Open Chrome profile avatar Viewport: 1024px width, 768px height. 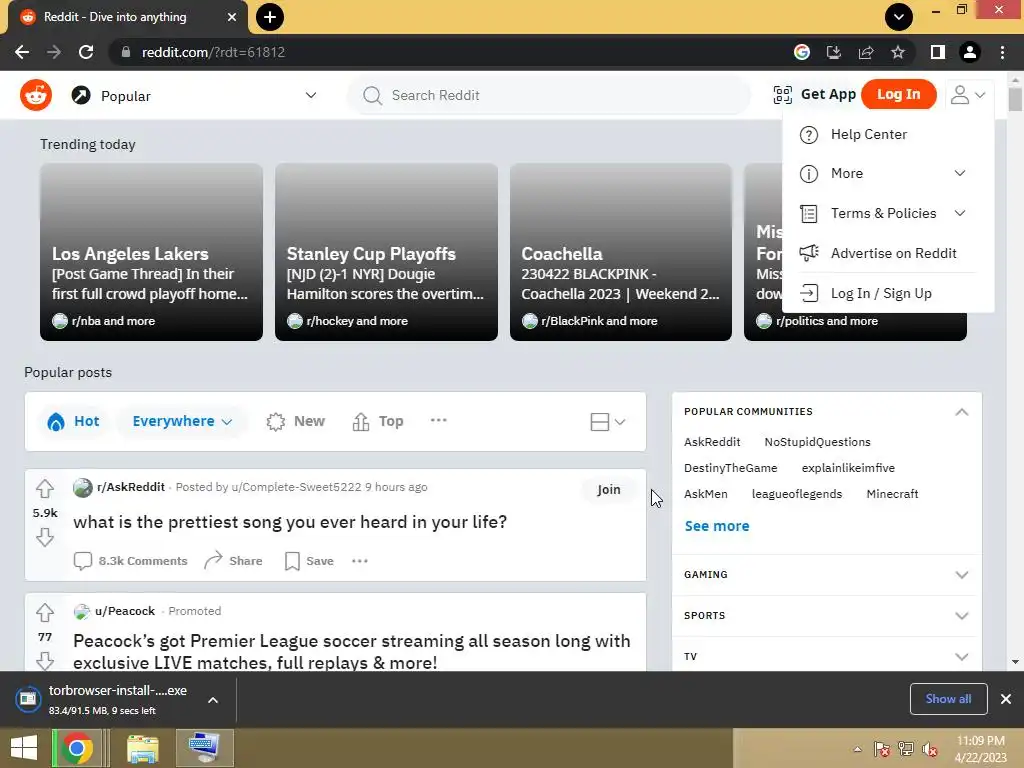click(x=970, y=52)
